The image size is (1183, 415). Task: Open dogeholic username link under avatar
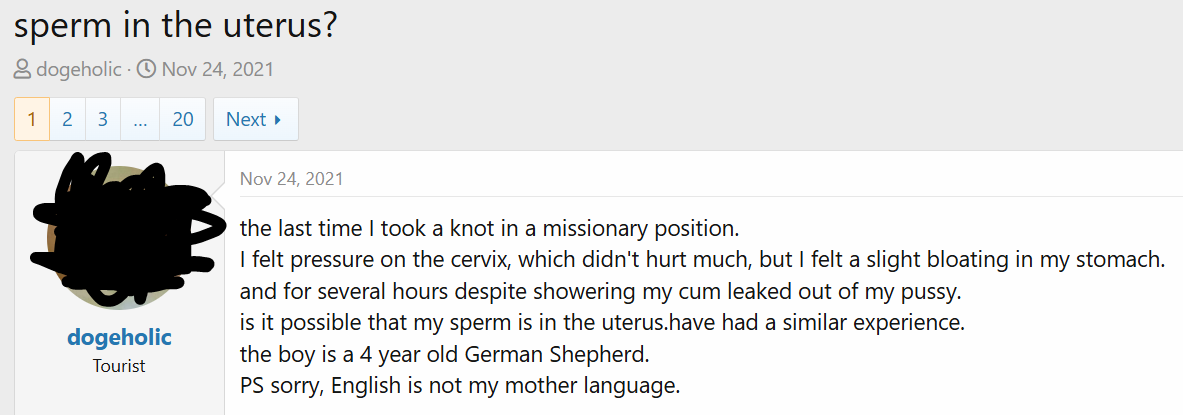click(119, 337)
